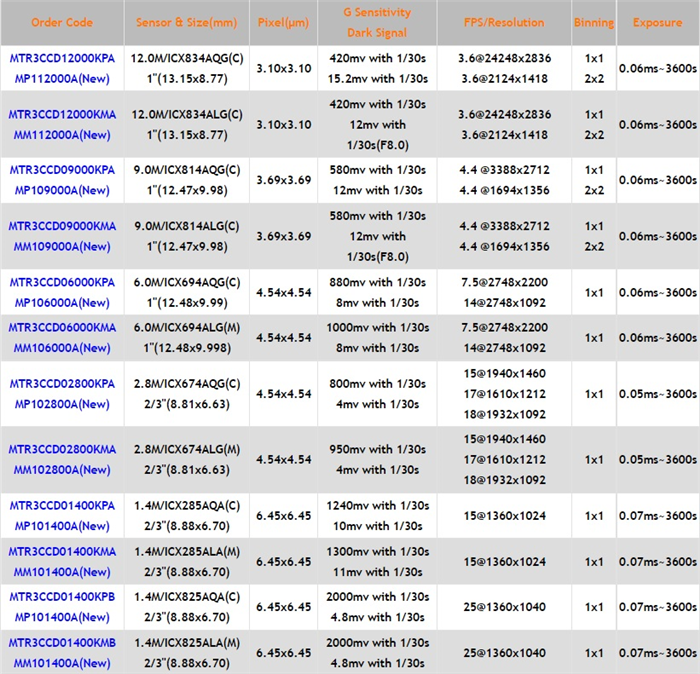Open the MTR3CCD02800KMA link

coord(62,449)
